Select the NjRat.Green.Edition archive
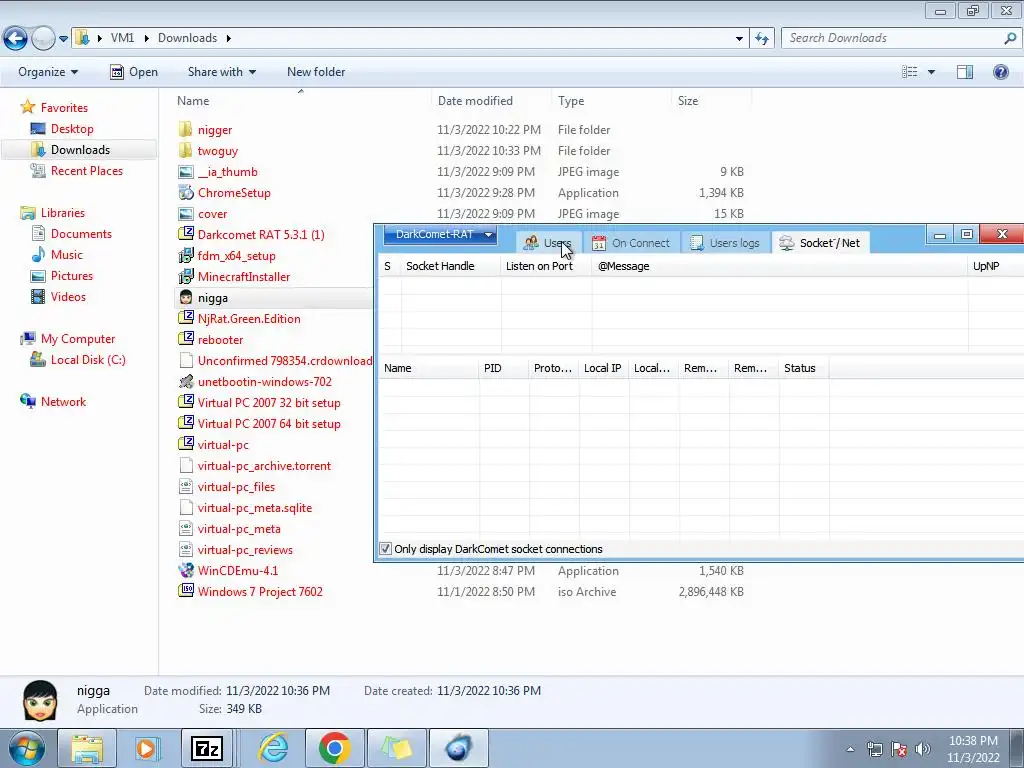This screenshot has width=1024, height=768. click(x=249, y=319)
